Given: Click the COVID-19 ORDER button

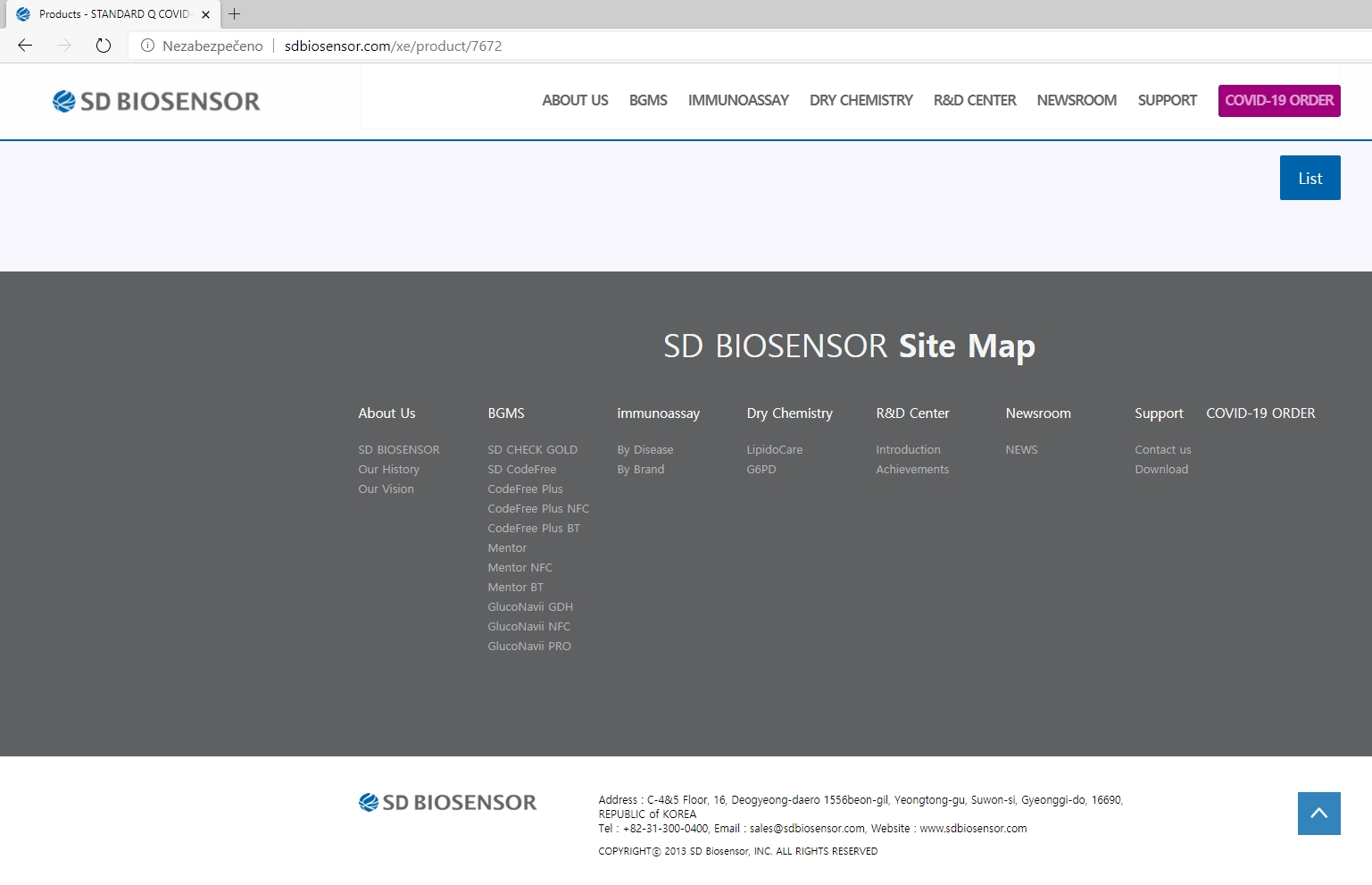Looking at the screenshot, I should click(x=1279, y=100).
